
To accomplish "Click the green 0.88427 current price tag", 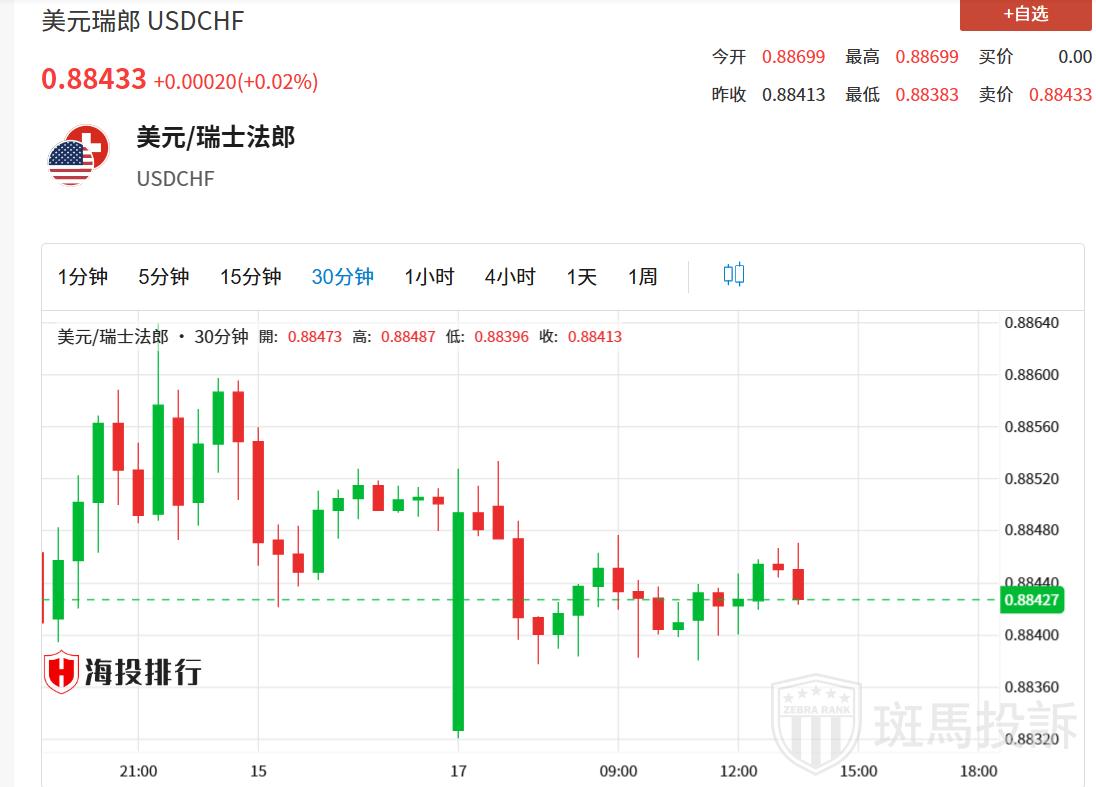I will tap(1031, 600).
